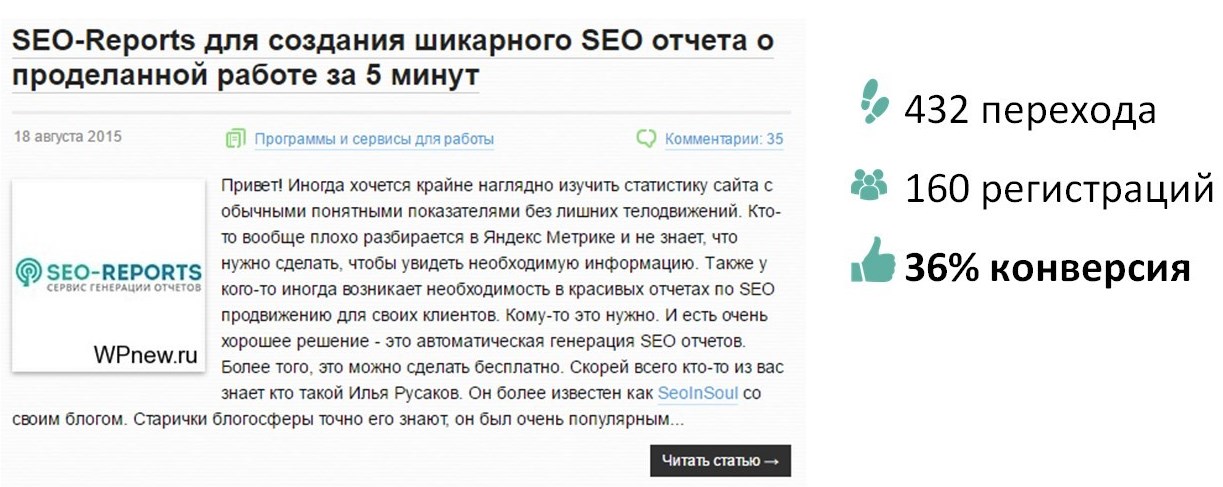The height and width of the screenshot is (487, 1223).
Task: Click the footsteps icon beside 432 перехода
Action: coord(875,102)
